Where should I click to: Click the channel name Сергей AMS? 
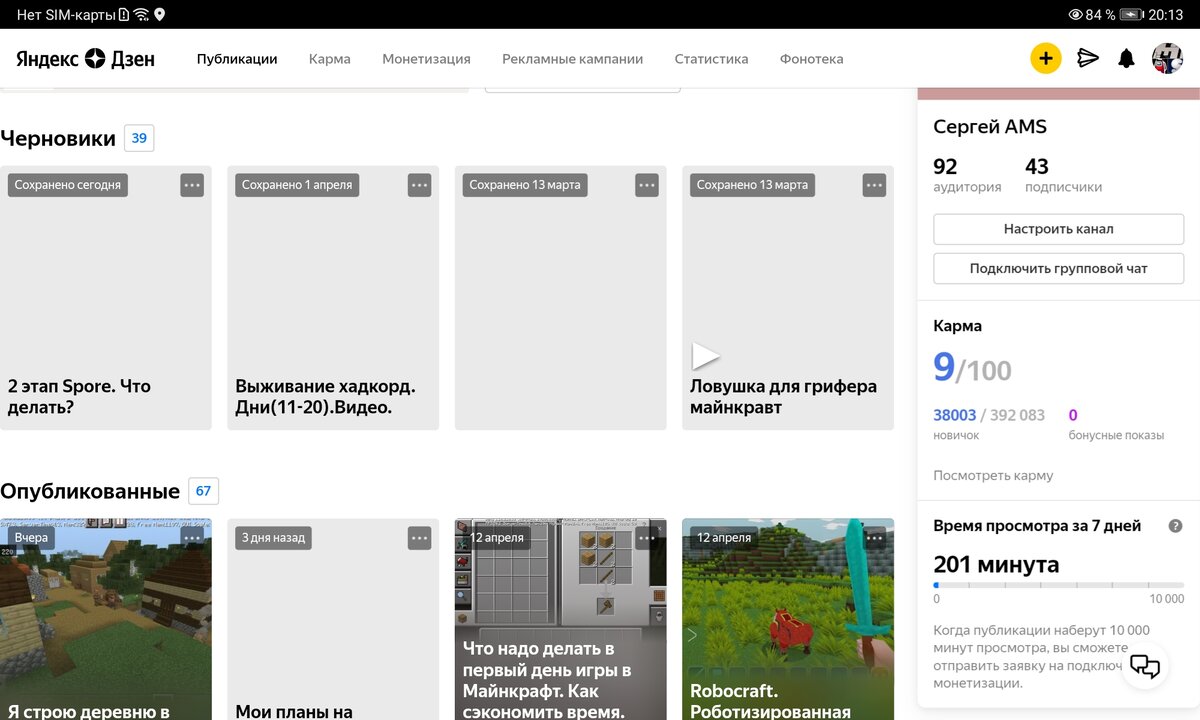click(x=990, y=127)
